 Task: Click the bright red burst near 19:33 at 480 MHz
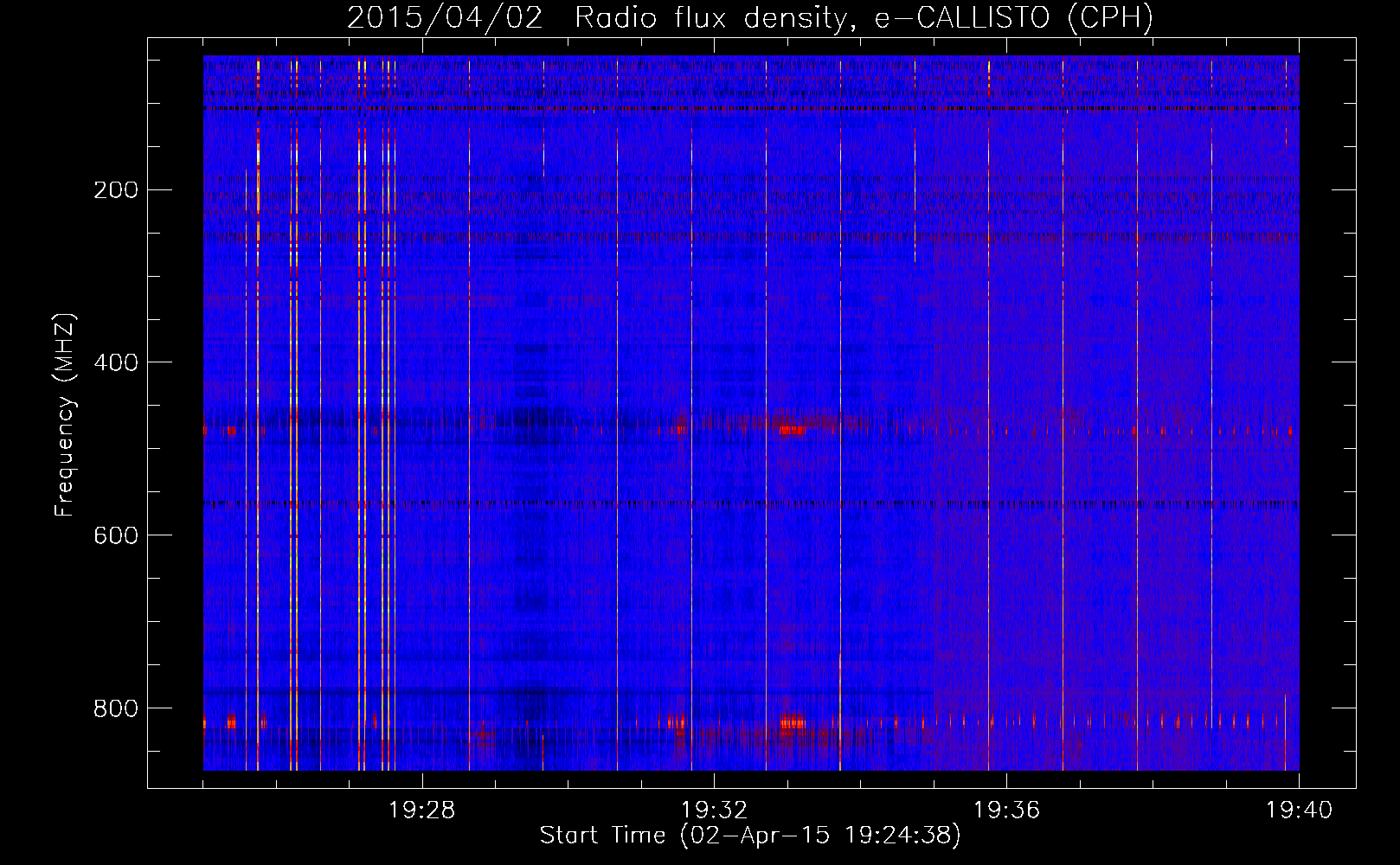pos(792,430)
